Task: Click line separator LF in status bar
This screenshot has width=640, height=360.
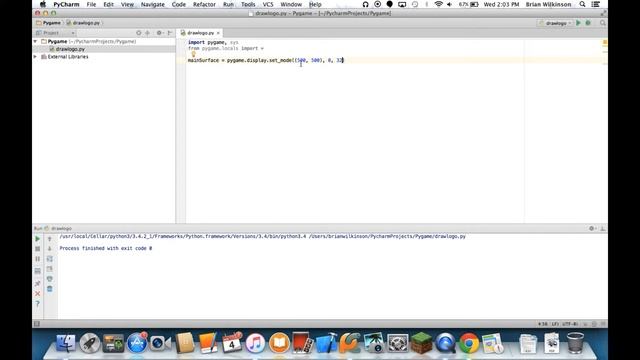Action: (555, 324)
